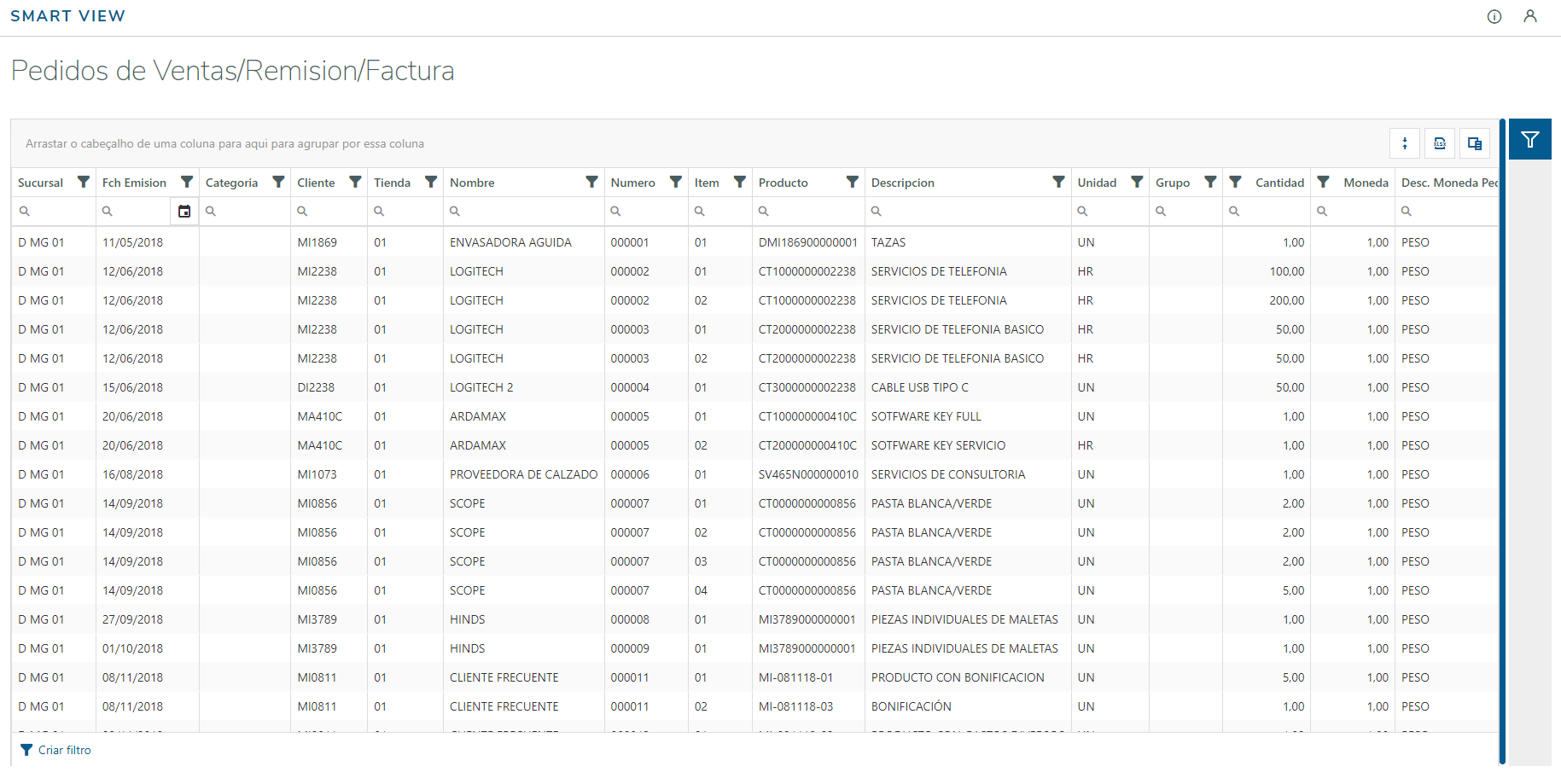Image resolution: width=1561 pixels, height=784 pixels.
Task: Click the expand/collapse groups arrows button
Action: 1405,143
